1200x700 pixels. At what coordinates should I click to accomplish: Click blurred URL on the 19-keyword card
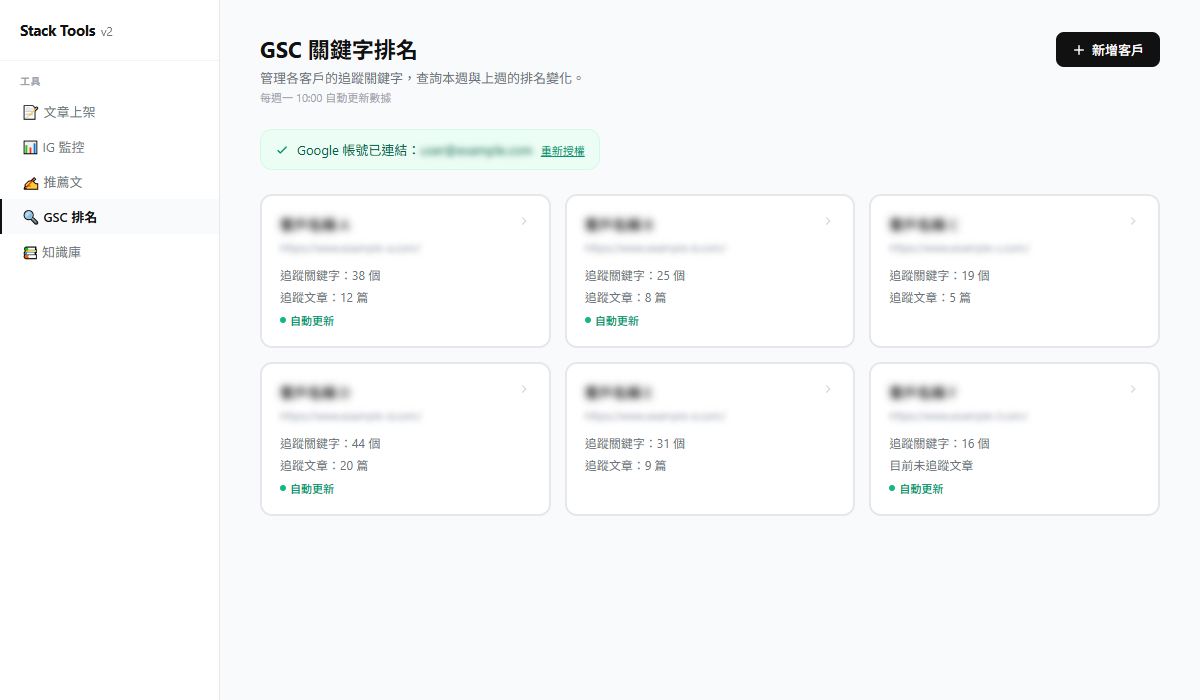[958, 248]
